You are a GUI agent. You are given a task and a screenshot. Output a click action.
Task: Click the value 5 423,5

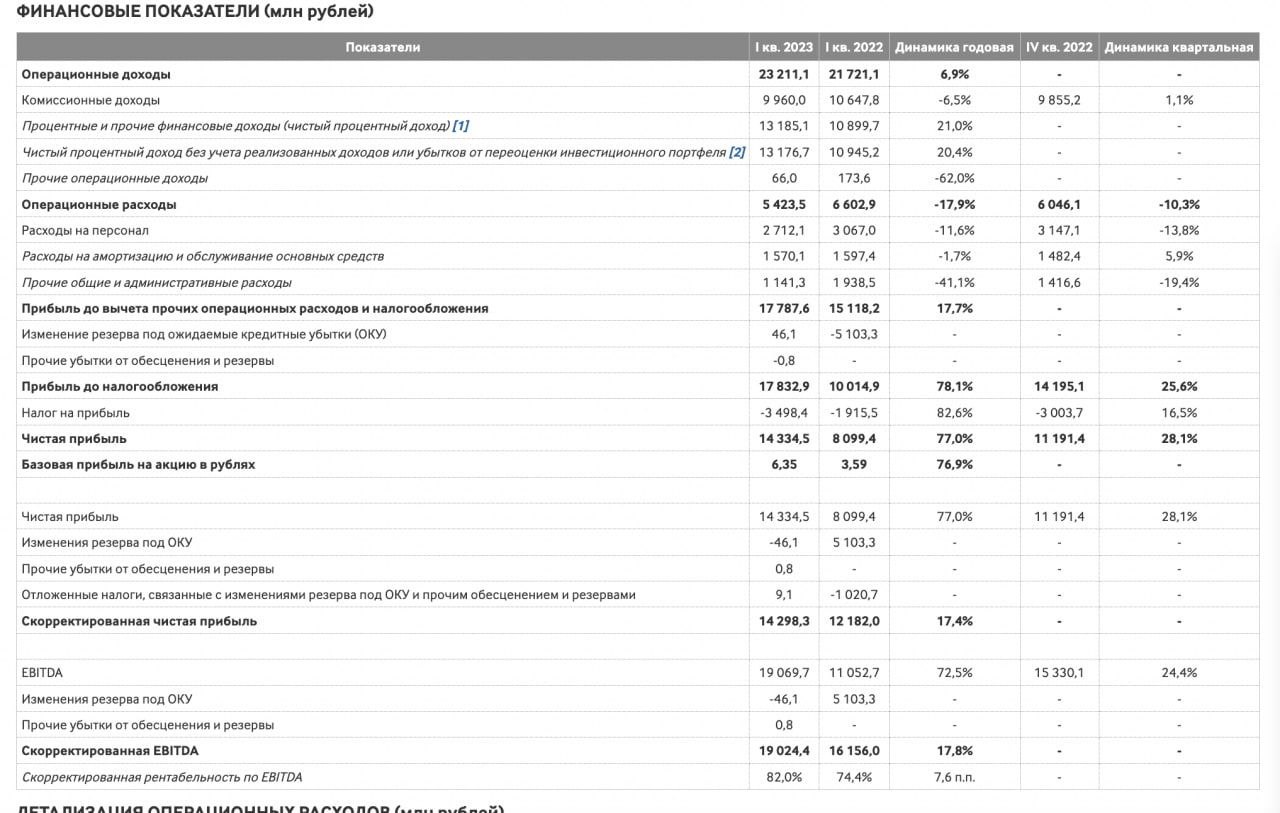click(785, 204)
